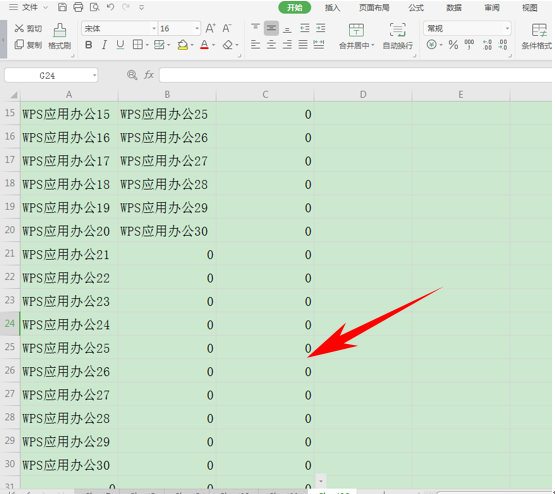Cut selection with the 剪切 scissors button

coord(28,28)
